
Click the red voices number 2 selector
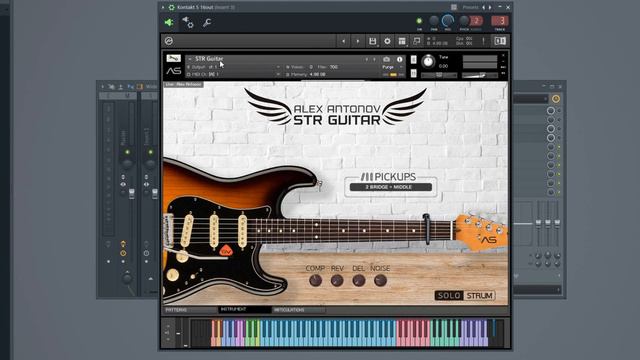click(476, 21)
